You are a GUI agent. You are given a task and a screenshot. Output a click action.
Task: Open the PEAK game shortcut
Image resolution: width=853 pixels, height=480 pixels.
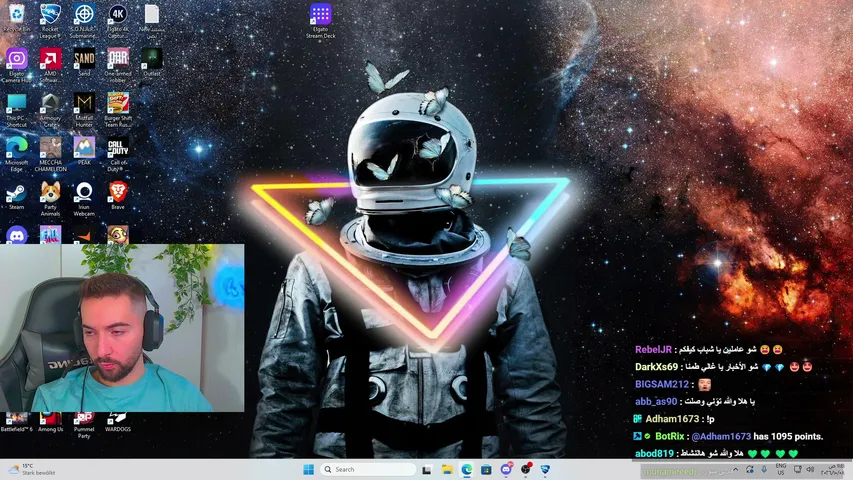pos(84,151)
